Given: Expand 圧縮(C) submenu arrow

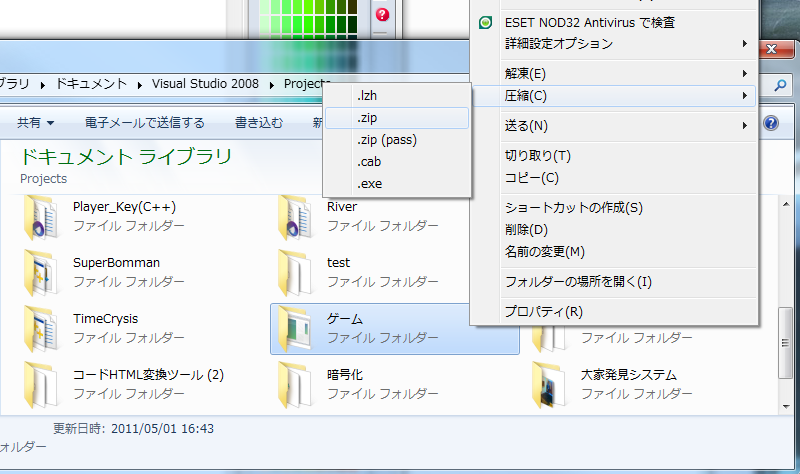Looking at the screenshot, I should tap(745, 95).
